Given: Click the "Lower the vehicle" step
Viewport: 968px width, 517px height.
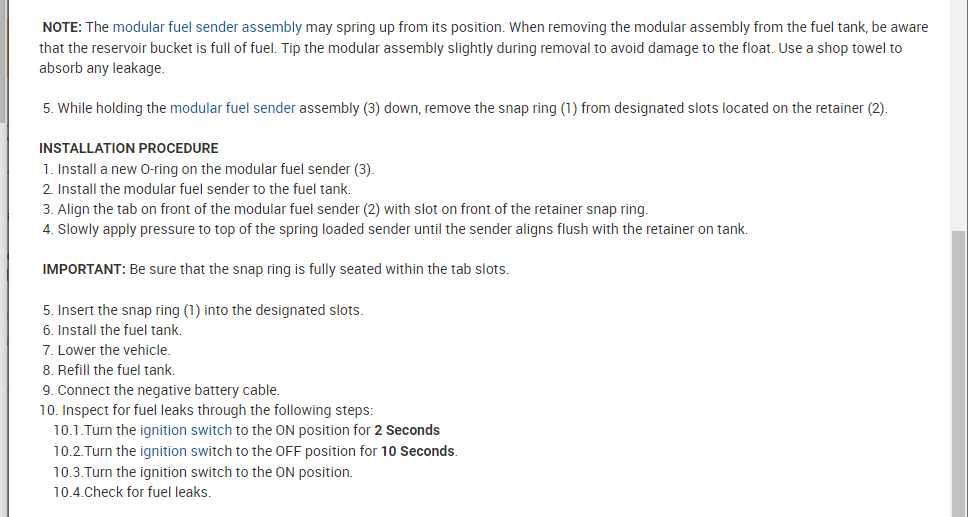Looking at the screenshot, I should click(x=113, y=350).
